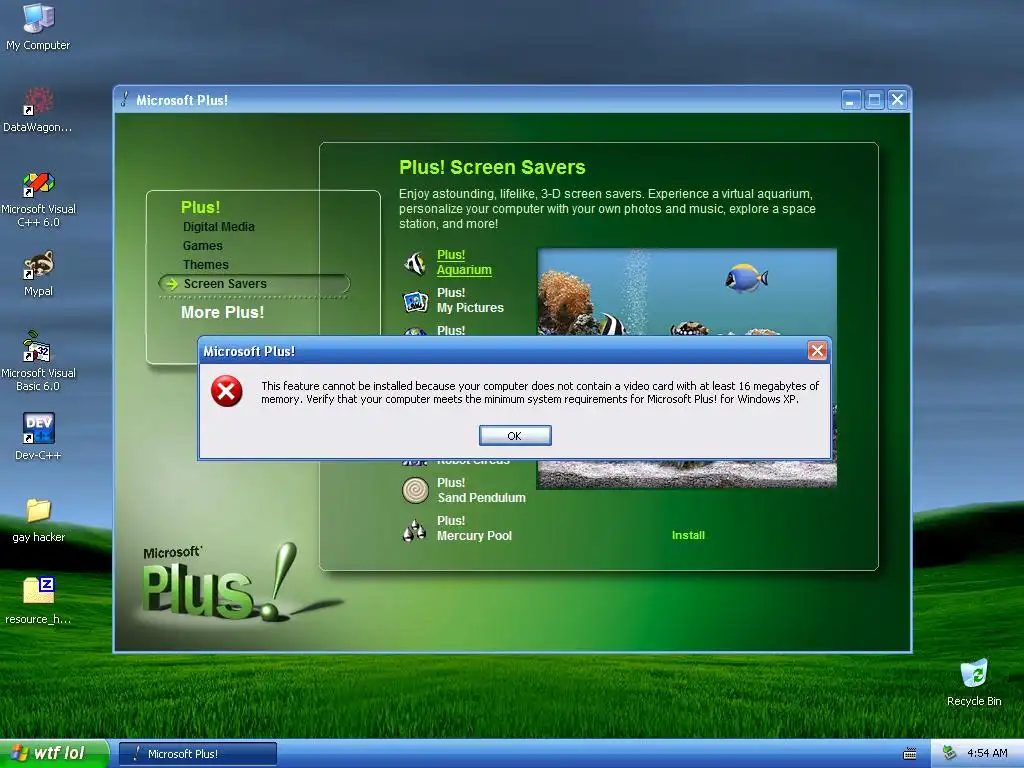The image size is (1024, 768).
Task: Click the 4:54 AM clock
Action: point(987,753)
